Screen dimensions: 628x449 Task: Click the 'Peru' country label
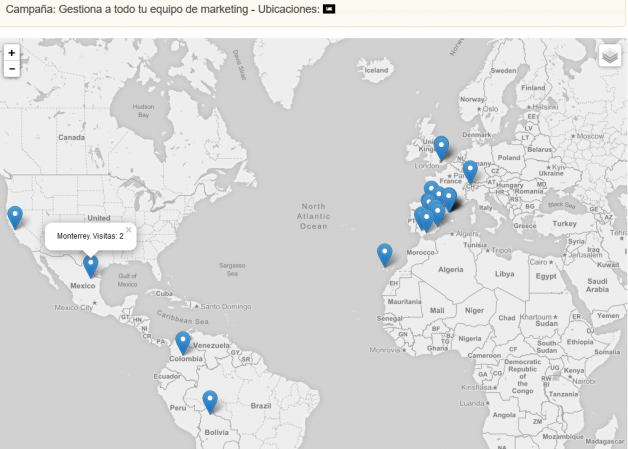178,408
